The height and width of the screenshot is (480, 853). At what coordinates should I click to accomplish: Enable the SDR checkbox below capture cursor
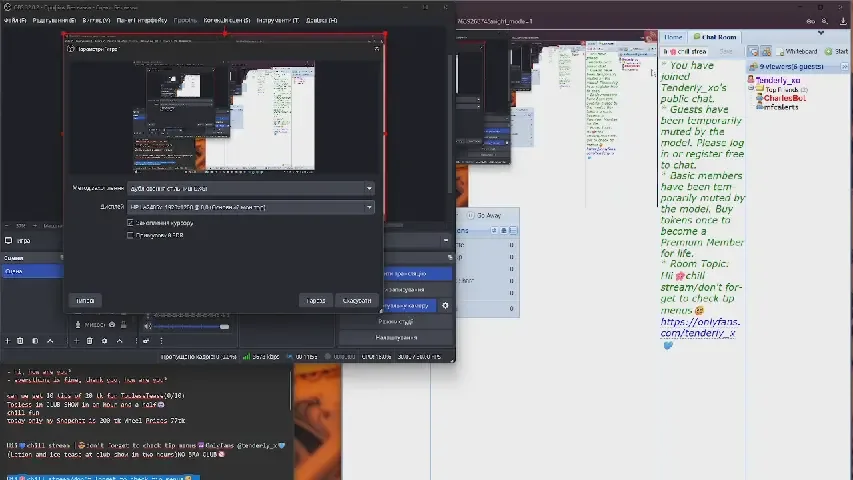coord(131,236)
